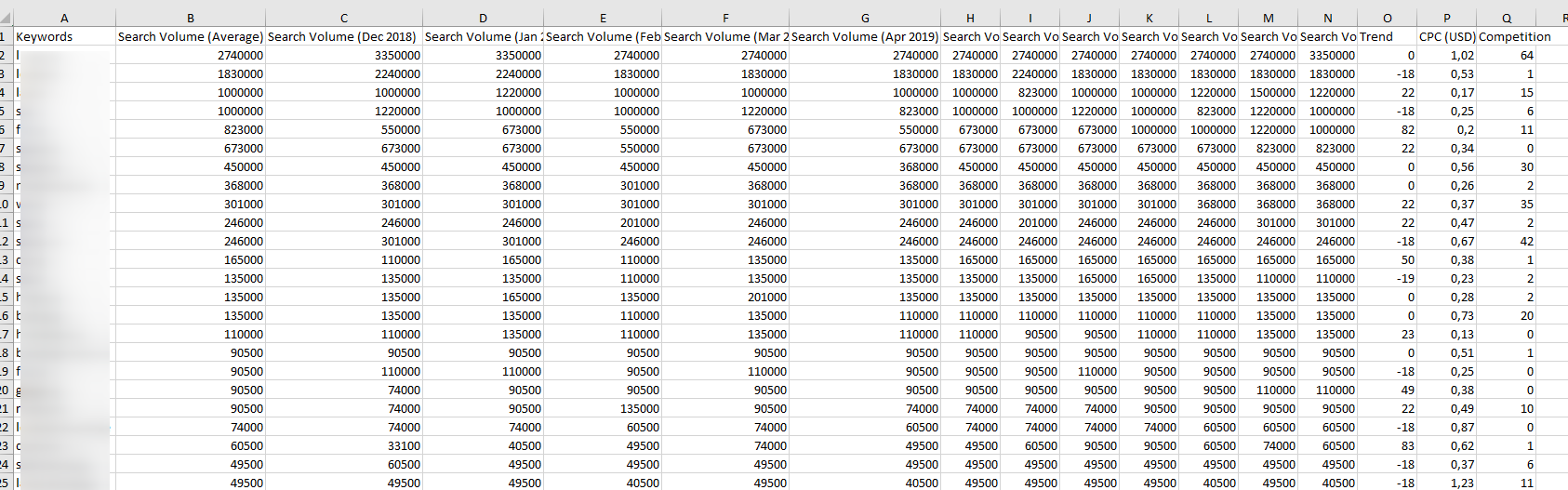Click the column G header letter
Screen dimensions: 1568x490
865,18
